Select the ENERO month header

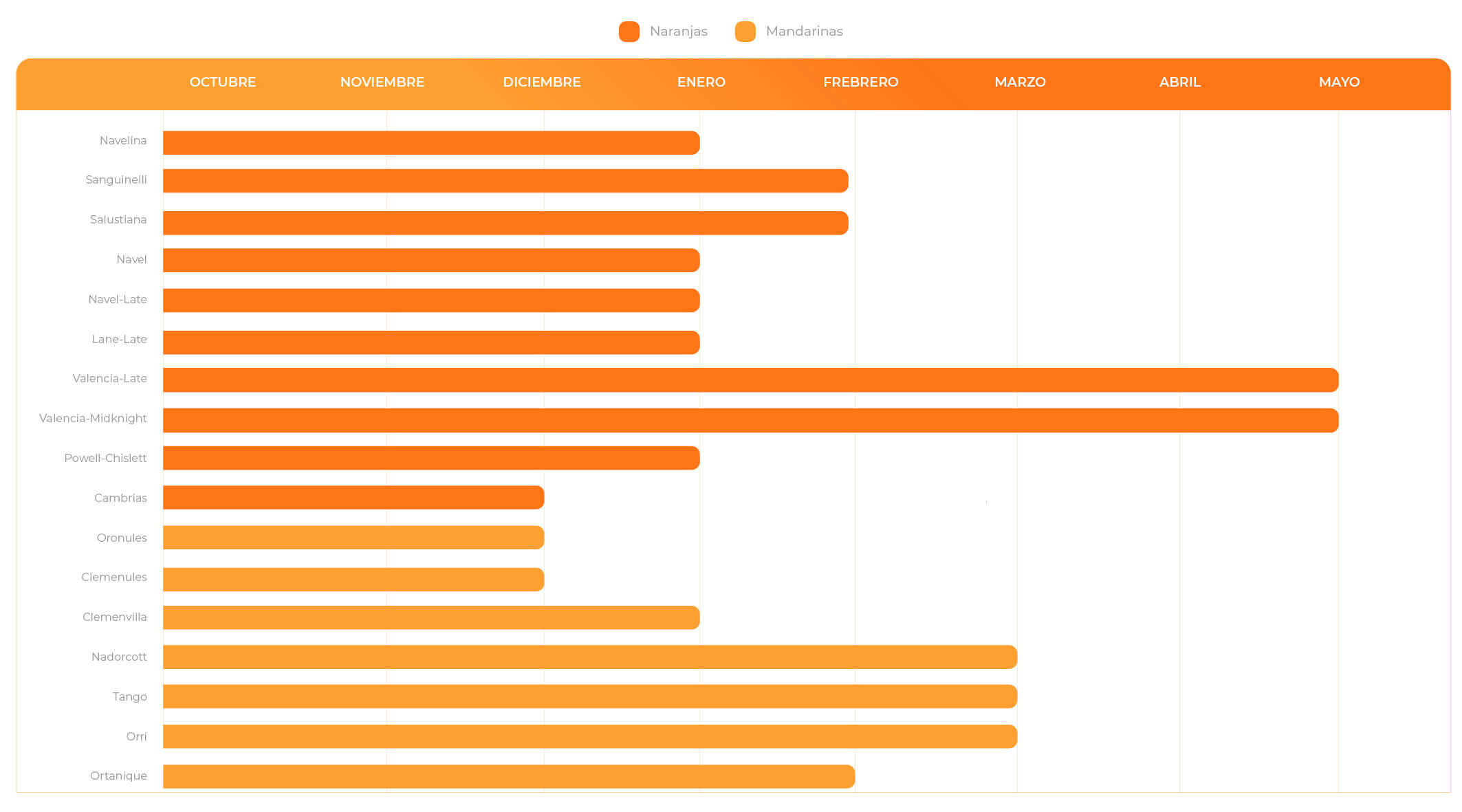(701, 82)
